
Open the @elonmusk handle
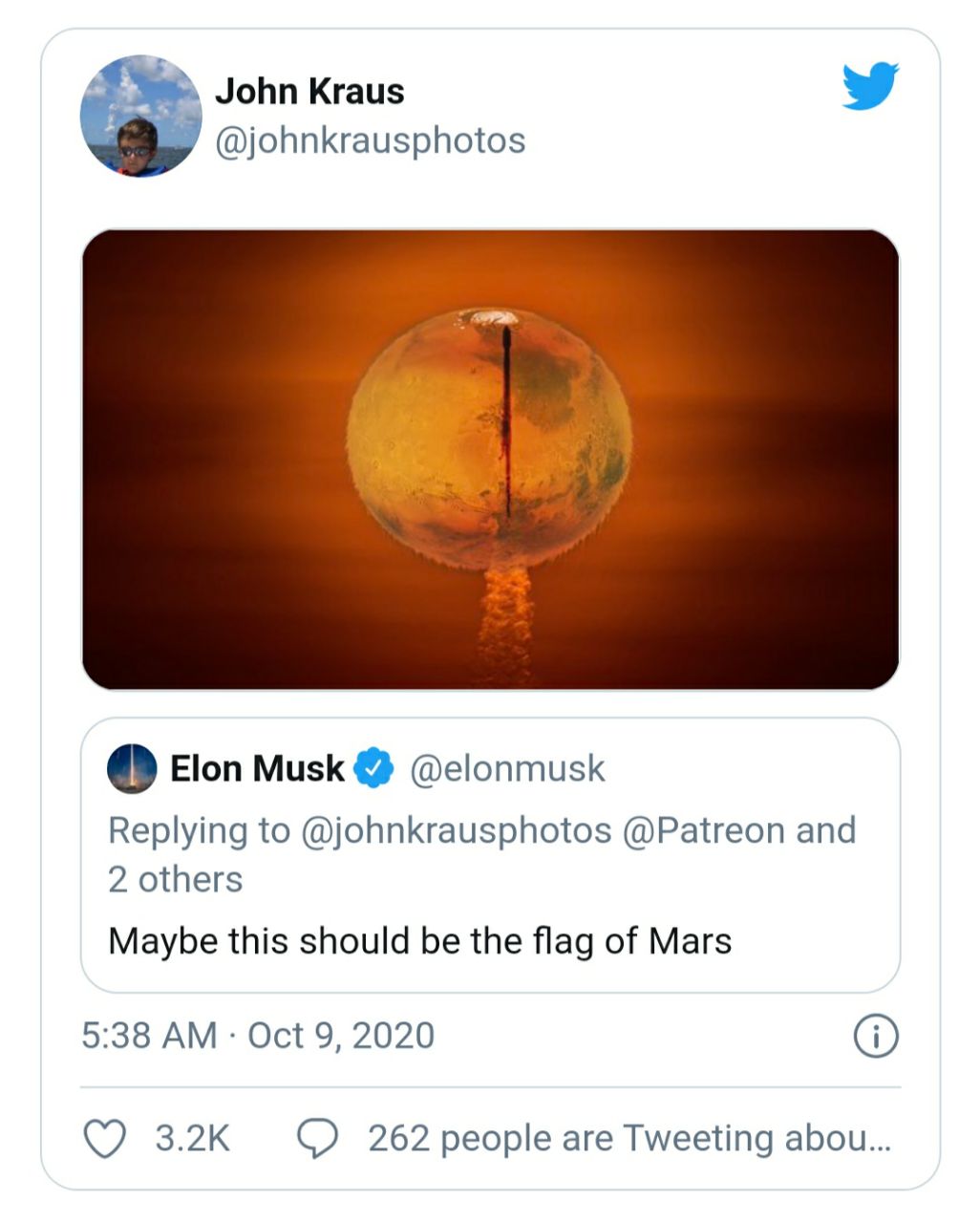[x=507, y=768]
